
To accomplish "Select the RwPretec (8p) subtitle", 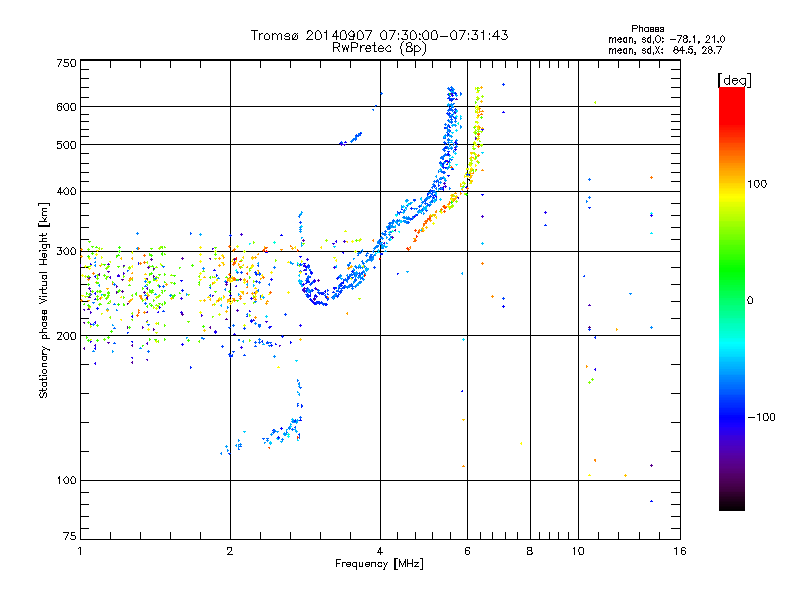I will click(380, 47).
